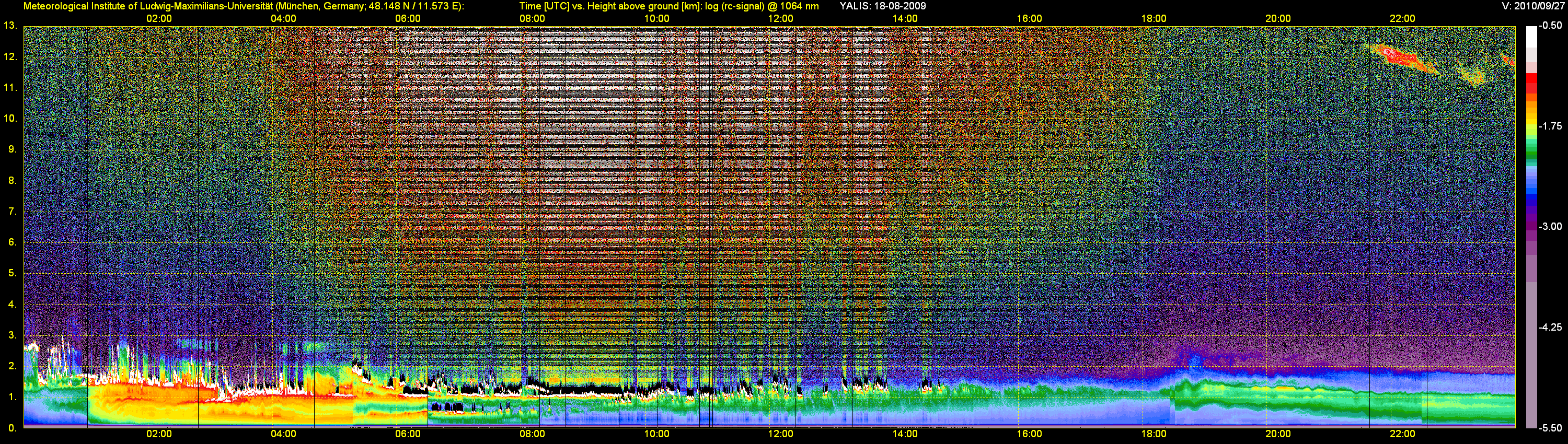This screenshot has height=444, width=1568.
Task: Click the 1 km height axis label
Action: 11,396
